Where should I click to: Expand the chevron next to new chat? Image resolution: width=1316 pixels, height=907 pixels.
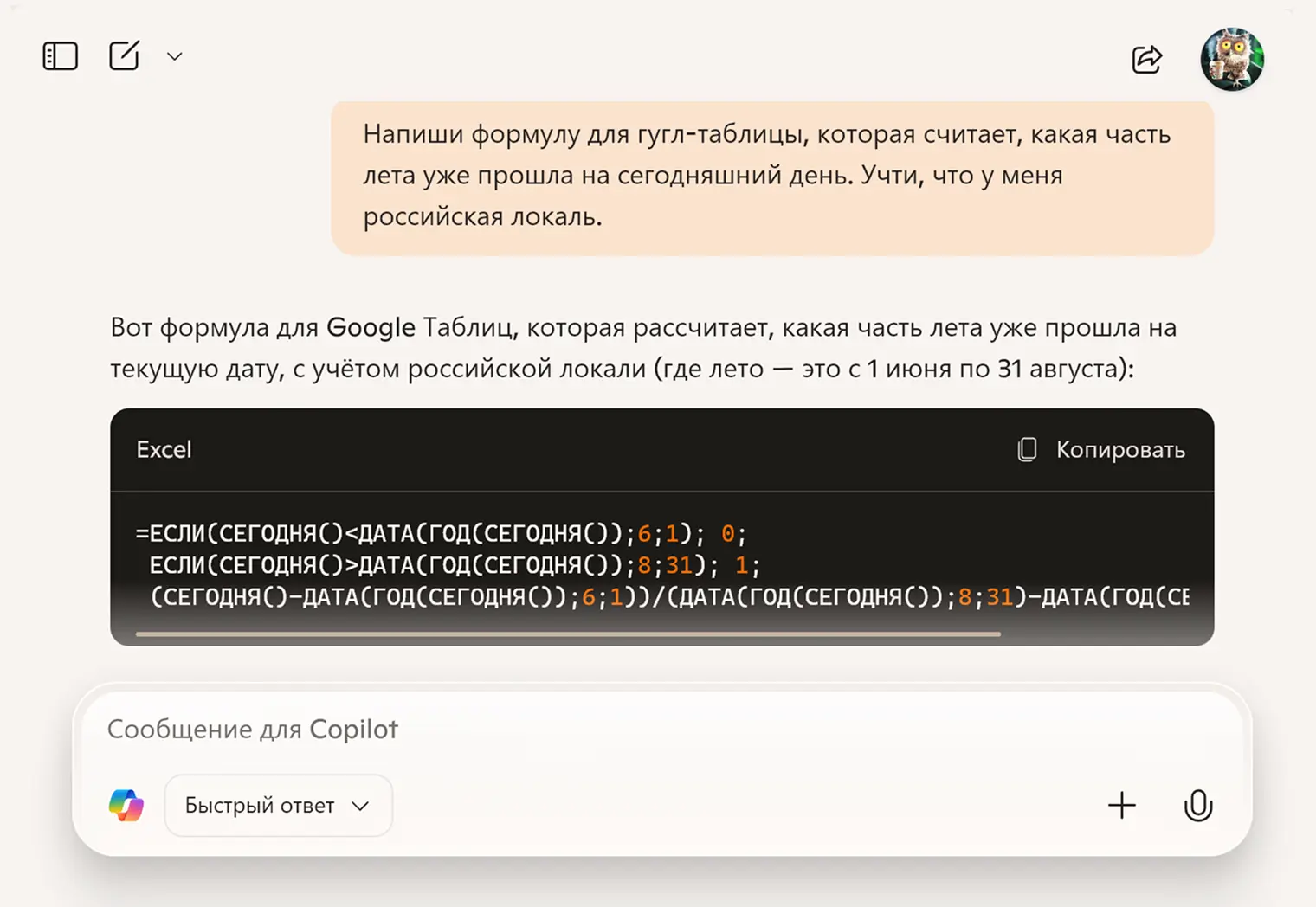[x=175, y=57]
